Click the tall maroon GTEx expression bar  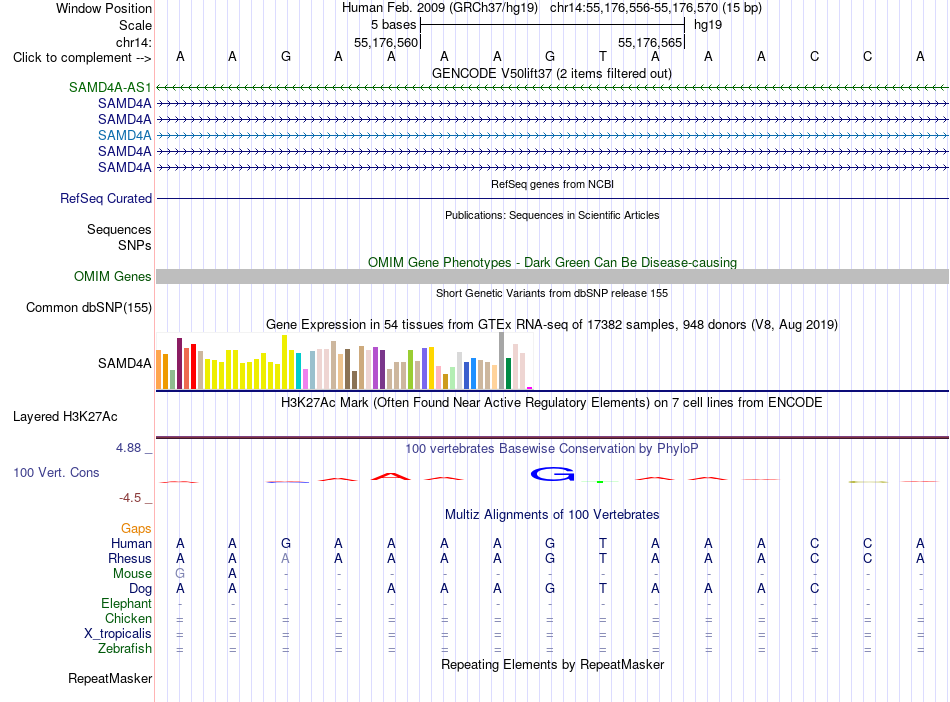pyautogui.click(x=179, y=363)
